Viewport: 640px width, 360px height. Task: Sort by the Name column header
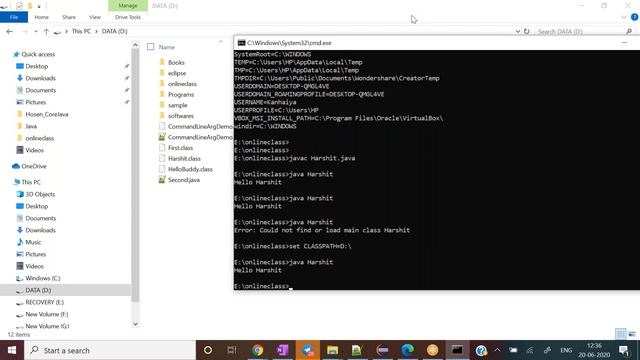pos(167,47)
